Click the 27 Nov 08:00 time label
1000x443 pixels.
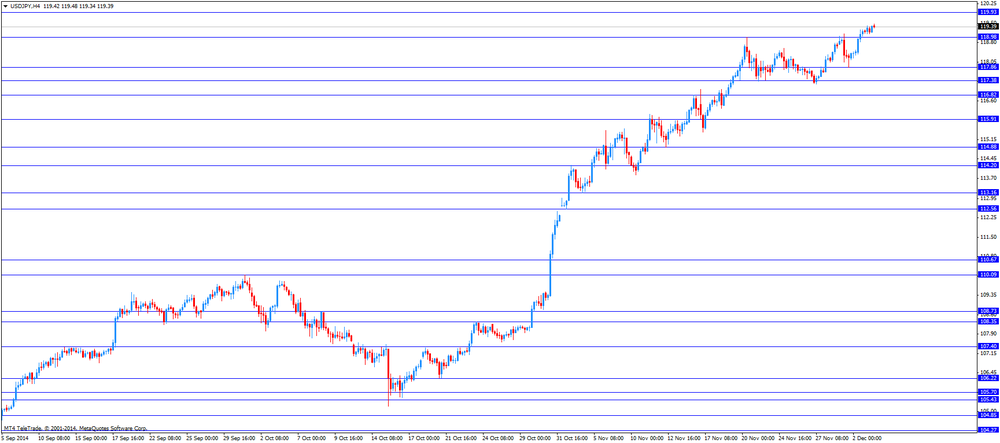831,439
